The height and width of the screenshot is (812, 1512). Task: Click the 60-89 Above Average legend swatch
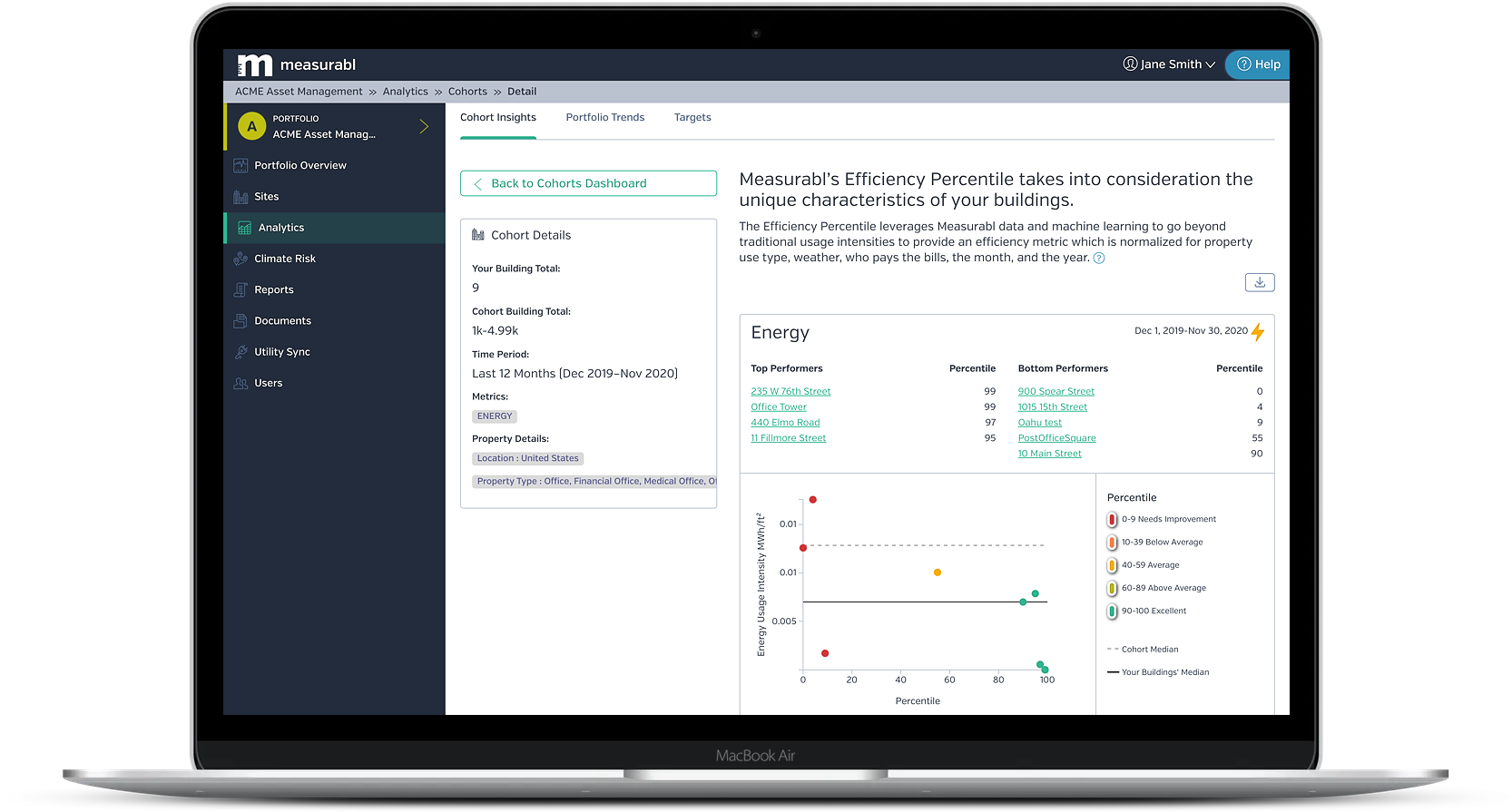[x=1113, y=589]
